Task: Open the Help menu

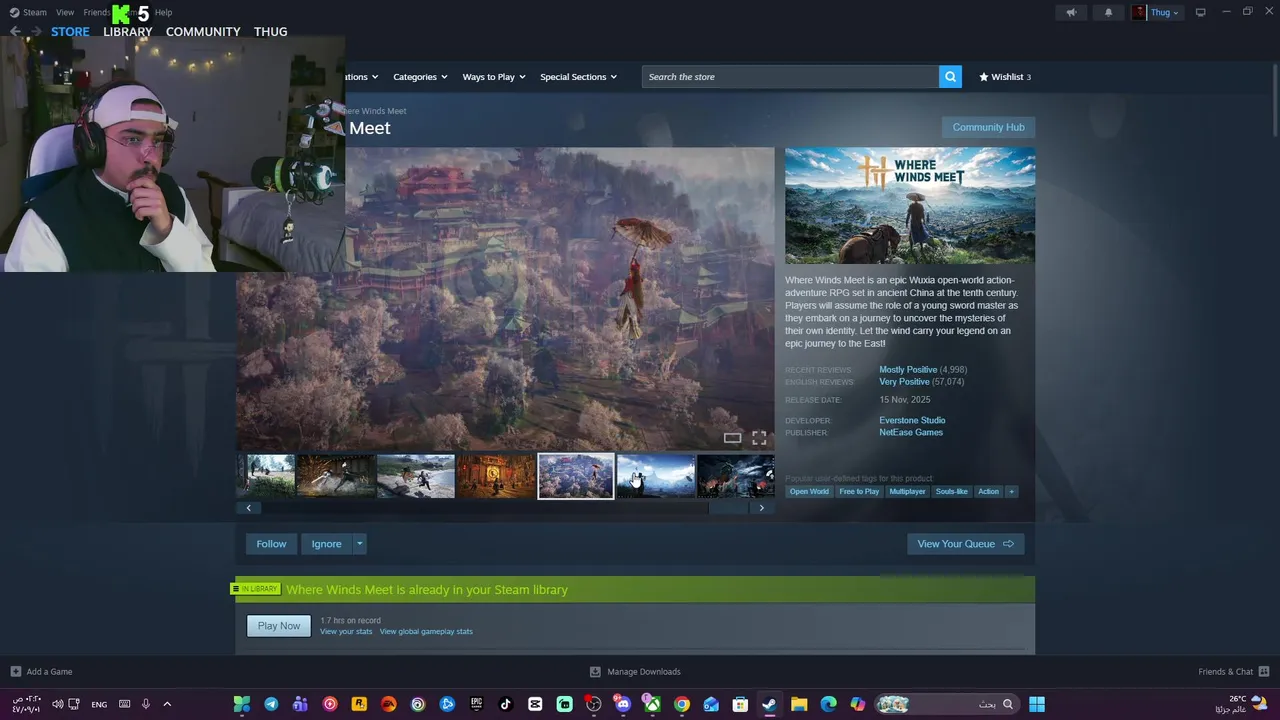Action: coord(163,12)
